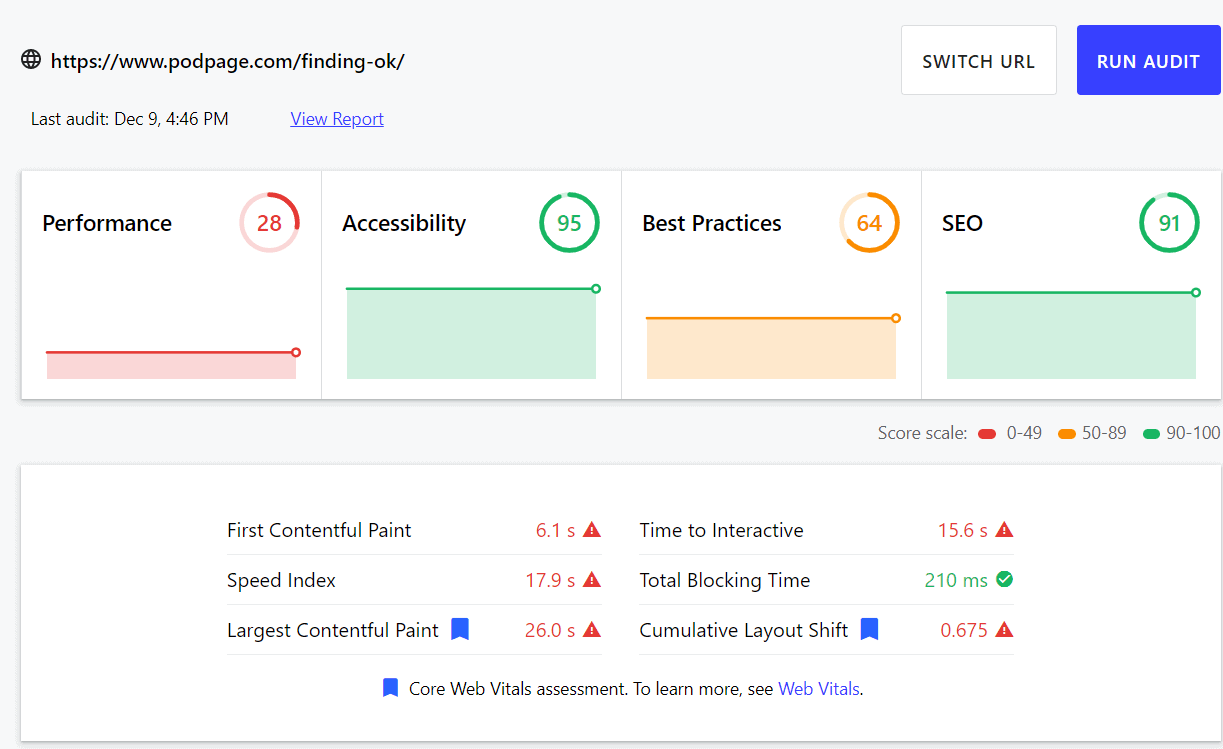Click the Speed Index label
This screenshot has height=749, width=1223.
click(281, 580)
